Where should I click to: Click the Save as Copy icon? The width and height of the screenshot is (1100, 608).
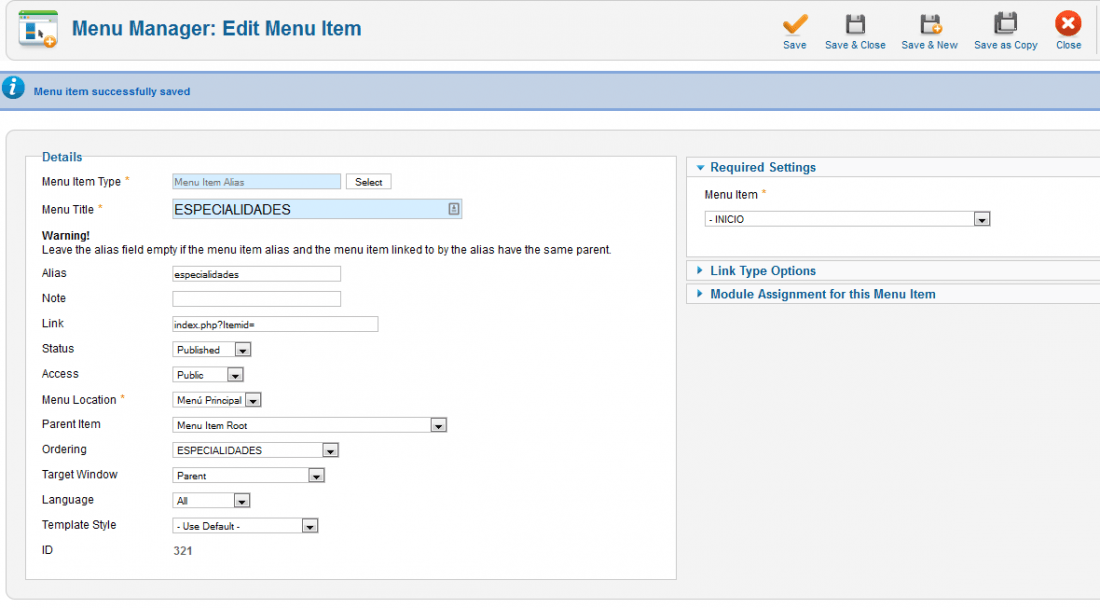tap(1005, 23)
